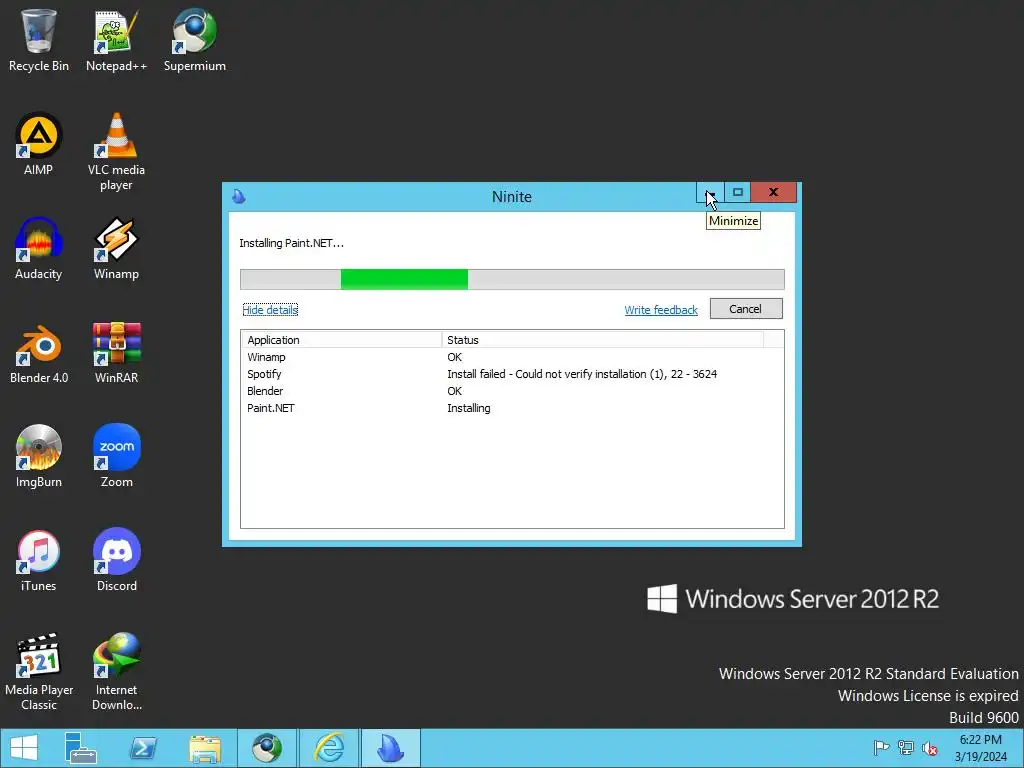Select the Zoom desktop shortcut

(116, 456)
